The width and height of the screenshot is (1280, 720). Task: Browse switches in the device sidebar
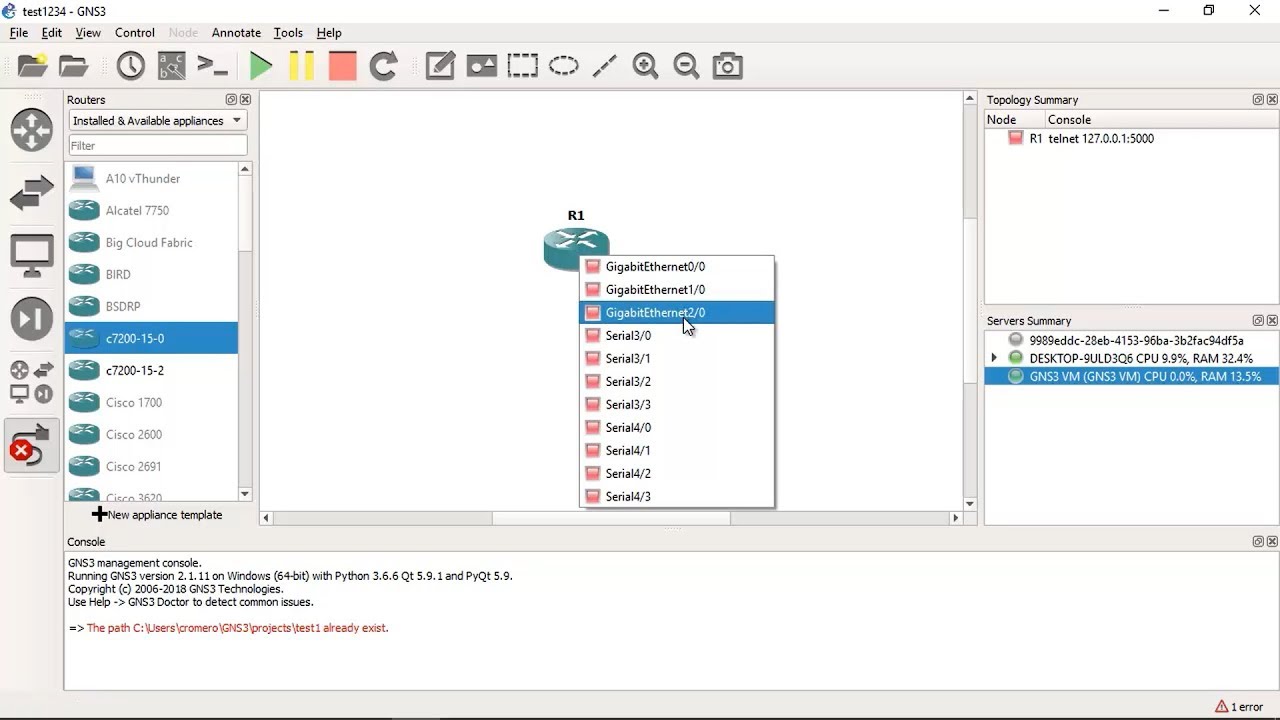(32, 193)
